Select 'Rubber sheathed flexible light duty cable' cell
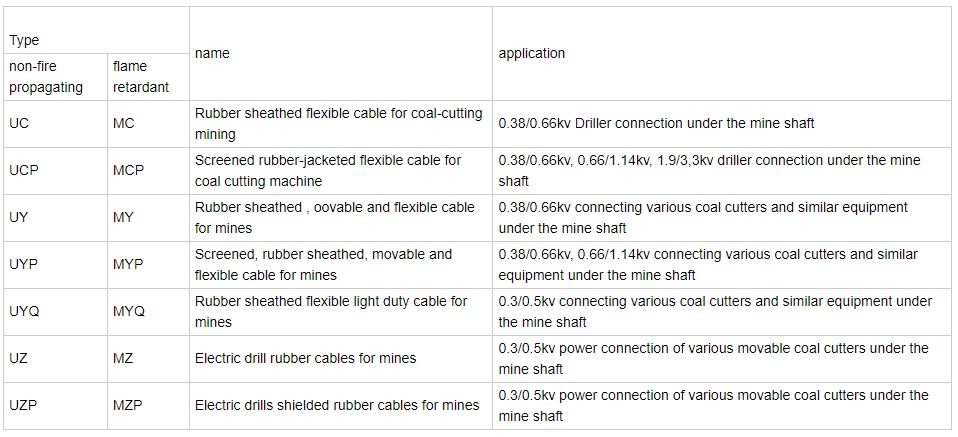This screenshot has width=958, height=437. tap(341, 312)
